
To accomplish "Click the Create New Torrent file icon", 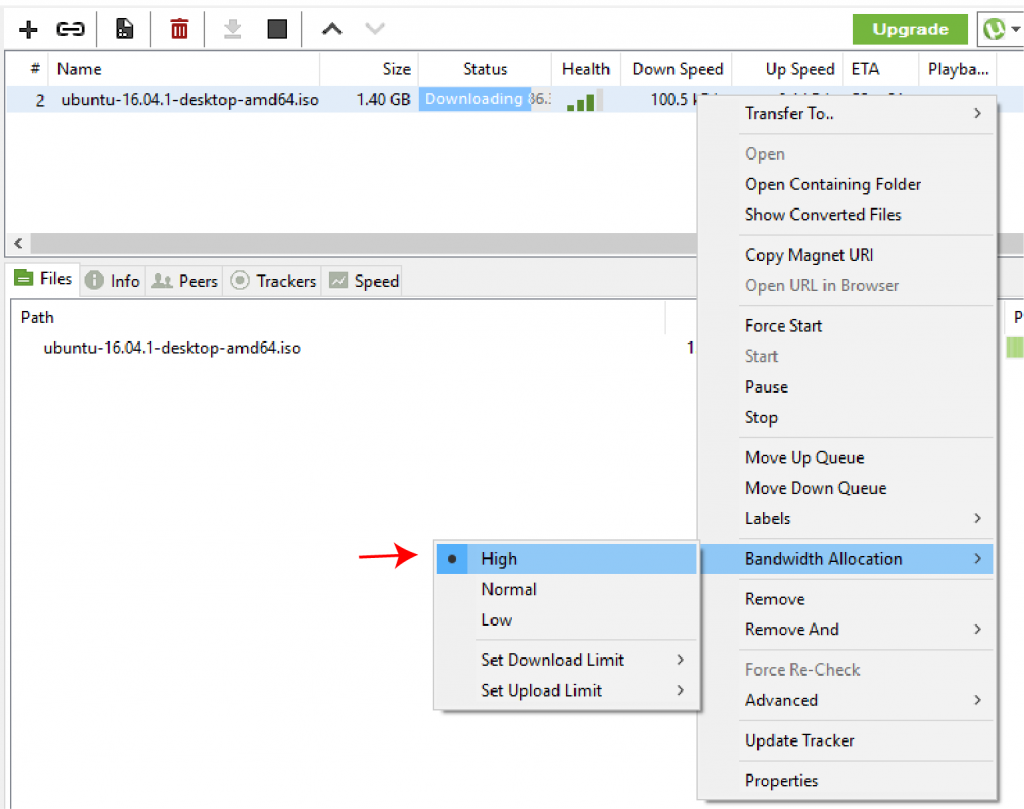I will click(x=124, y=29).
